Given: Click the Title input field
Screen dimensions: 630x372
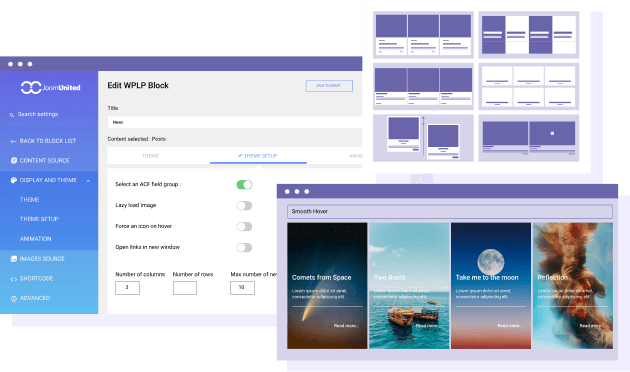Looking at the screenshot, I should point(235,122).
